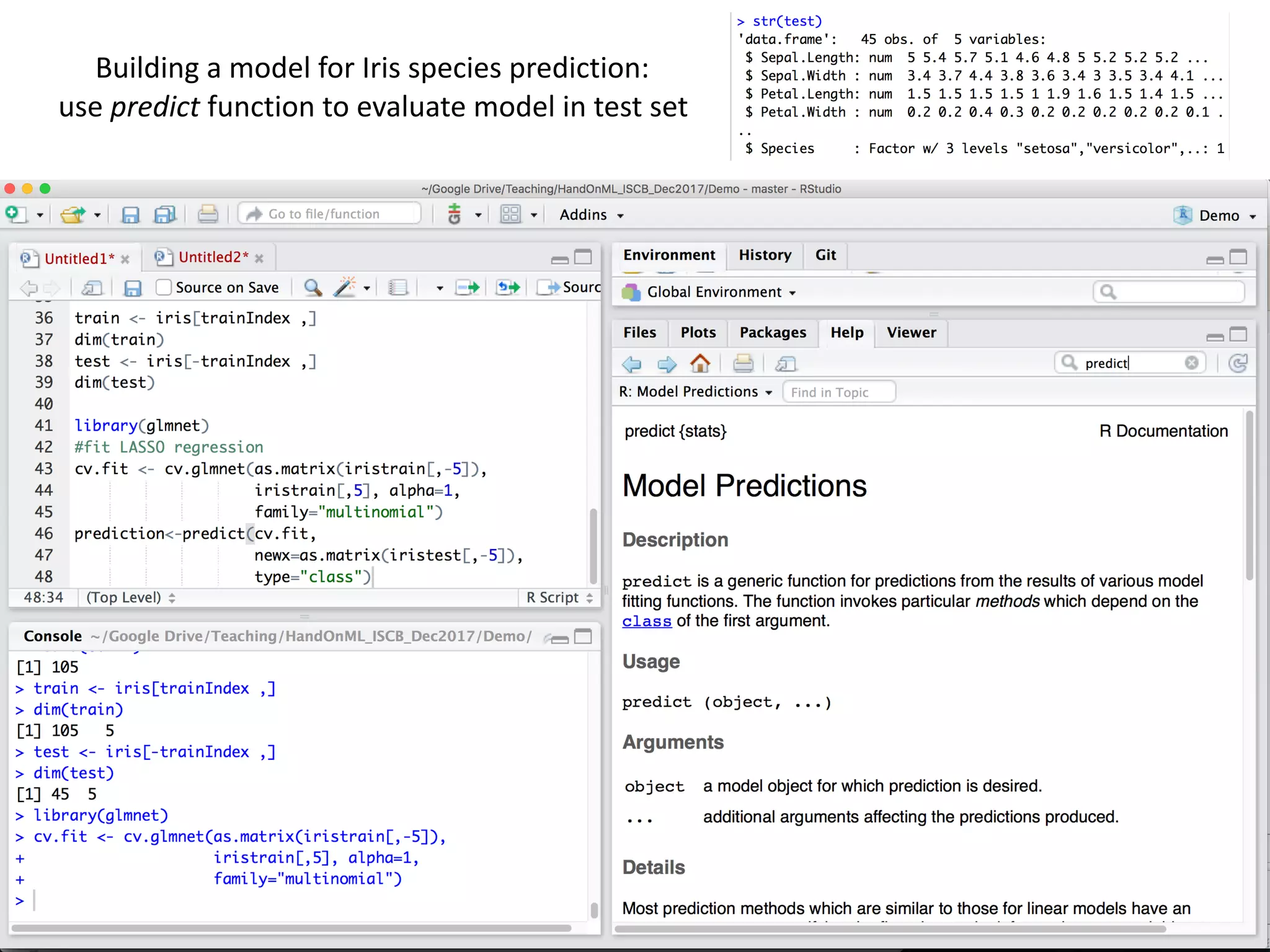1270x952 pixels.
Task: Open the panes layout dropdown arrow
Action: pos(533,215)
